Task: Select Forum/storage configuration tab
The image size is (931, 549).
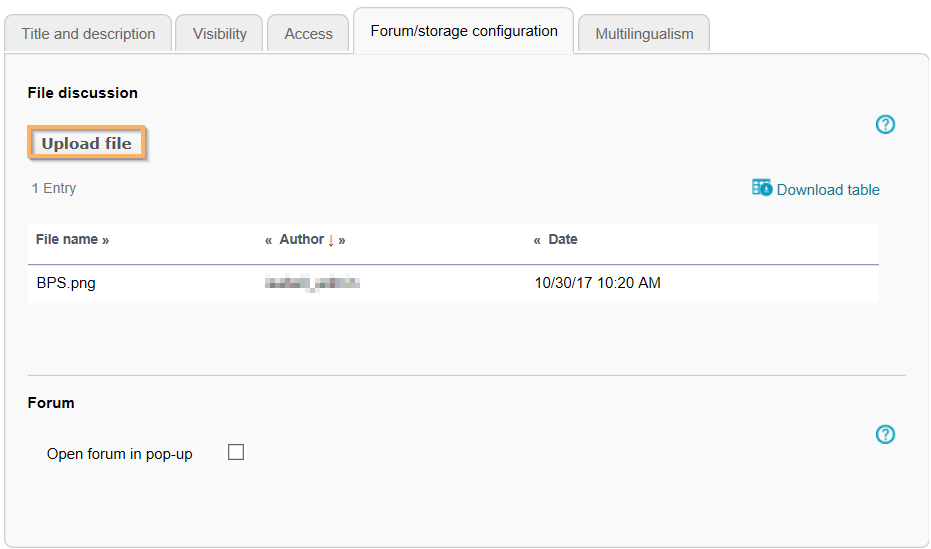Action: click(464, 31)
